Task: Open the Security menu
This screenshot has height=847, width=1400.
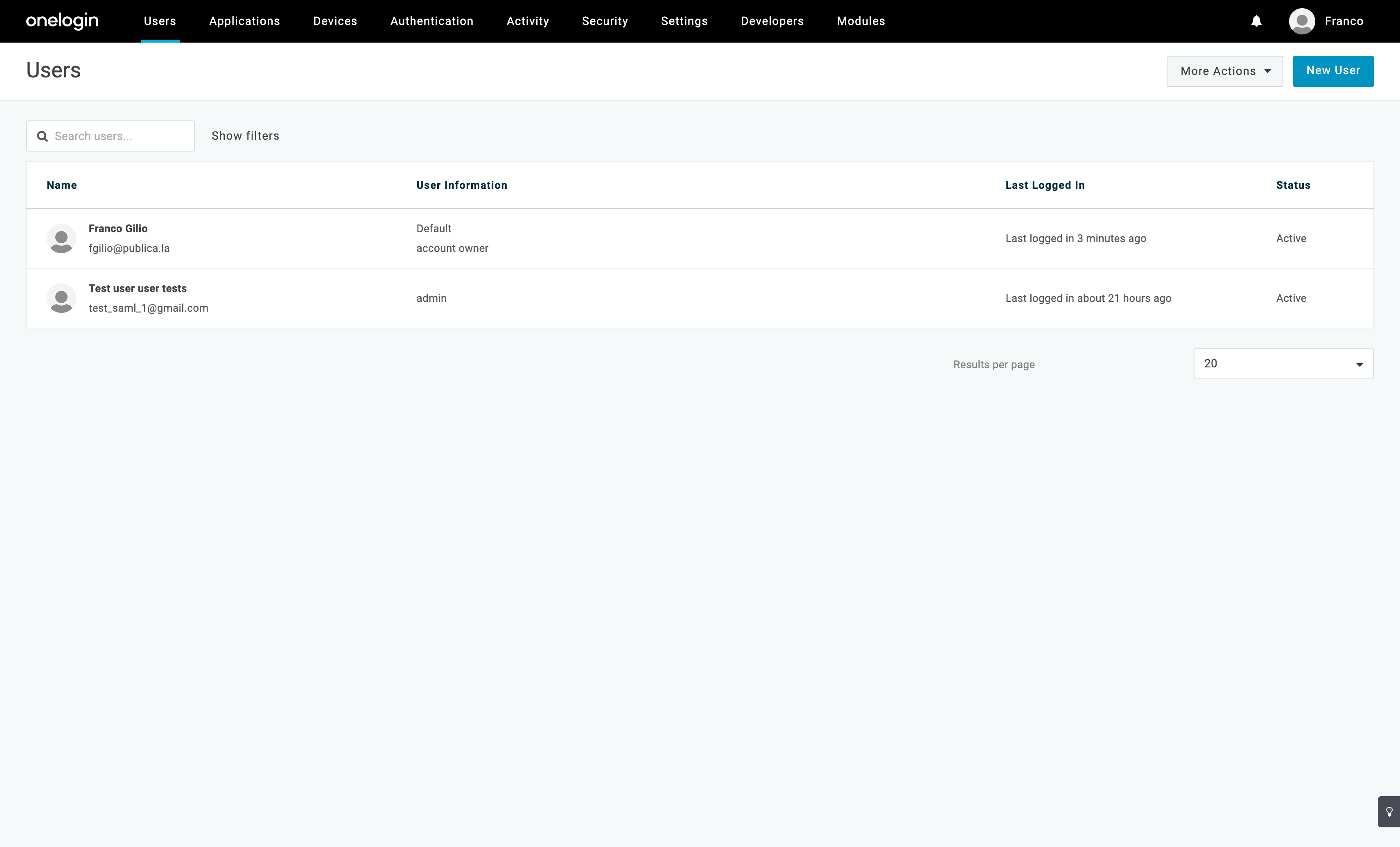Action: [x=605, y=21]
